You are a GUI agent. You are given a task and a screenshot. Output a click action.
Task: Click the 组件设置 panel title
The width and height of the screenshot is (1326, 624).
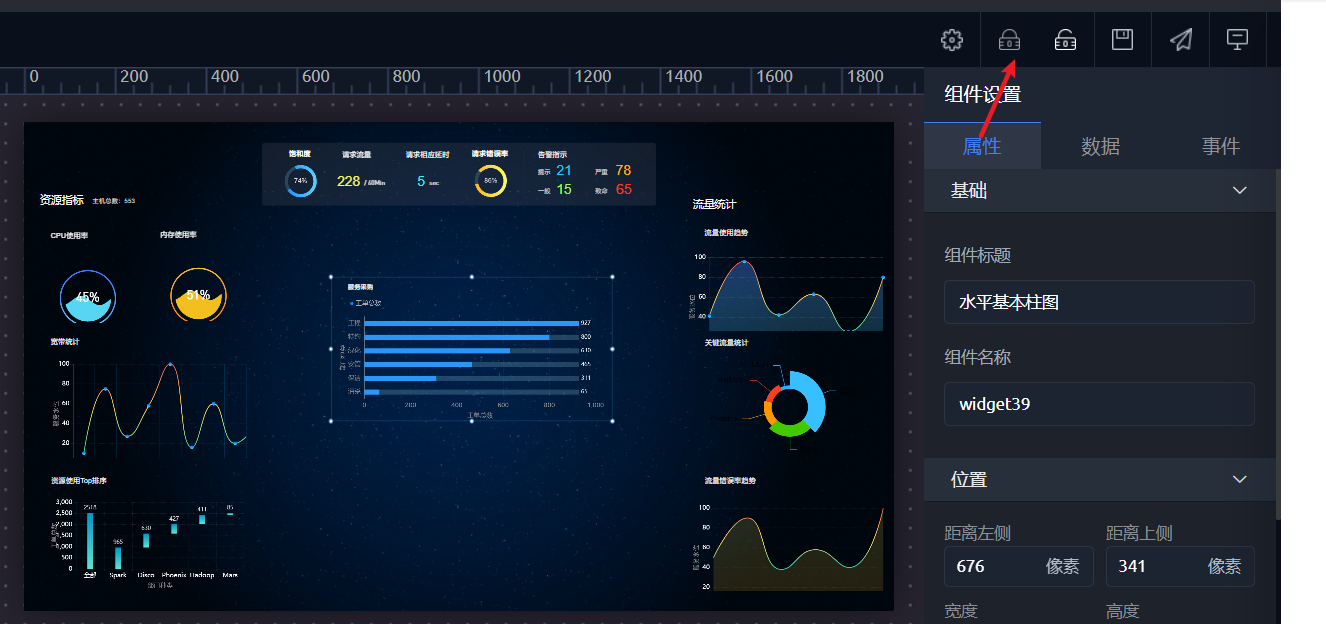tap(982, 95)
